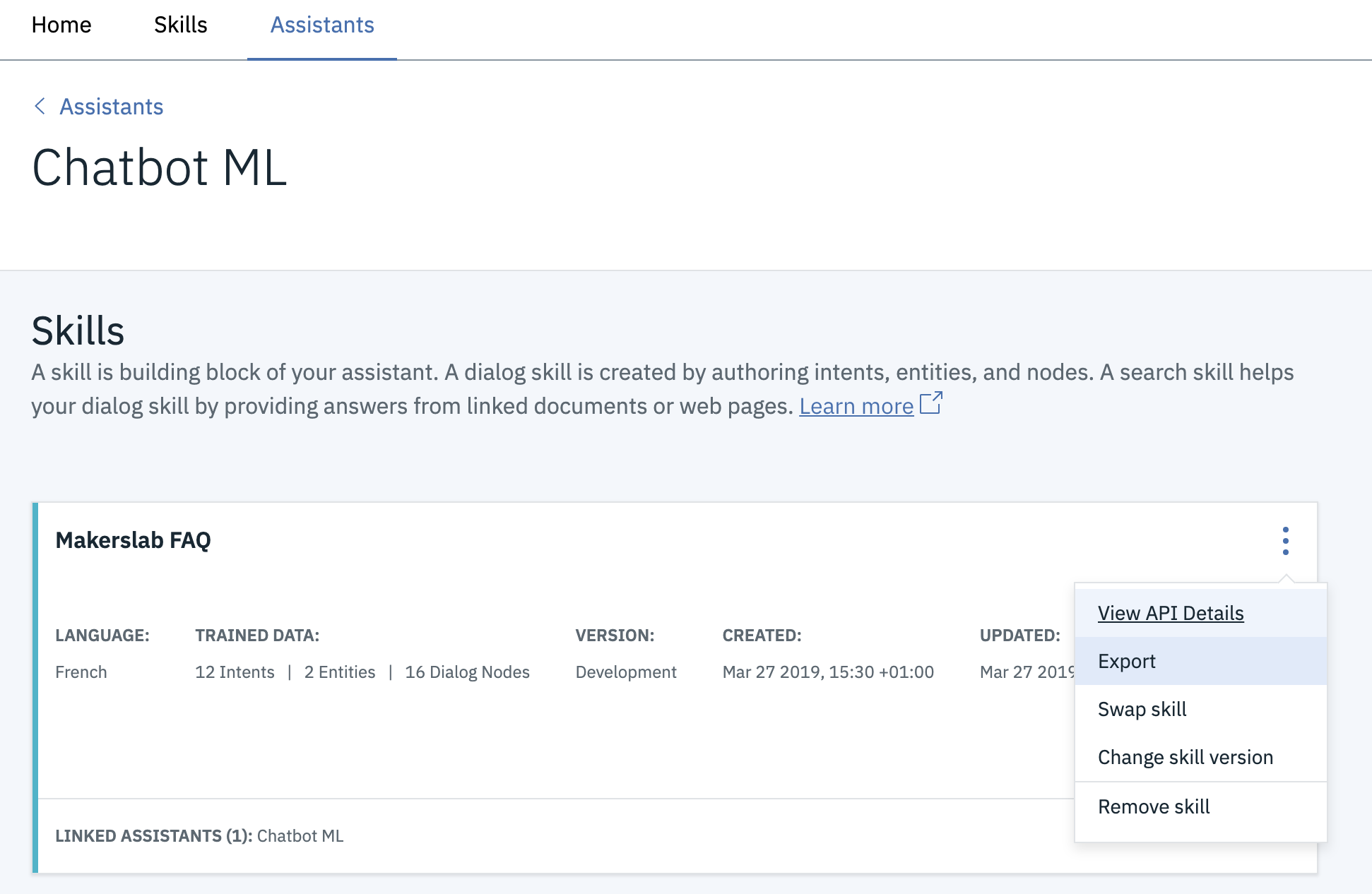
Task: Click Swap skill menu option
Action: click(1142, 709)
